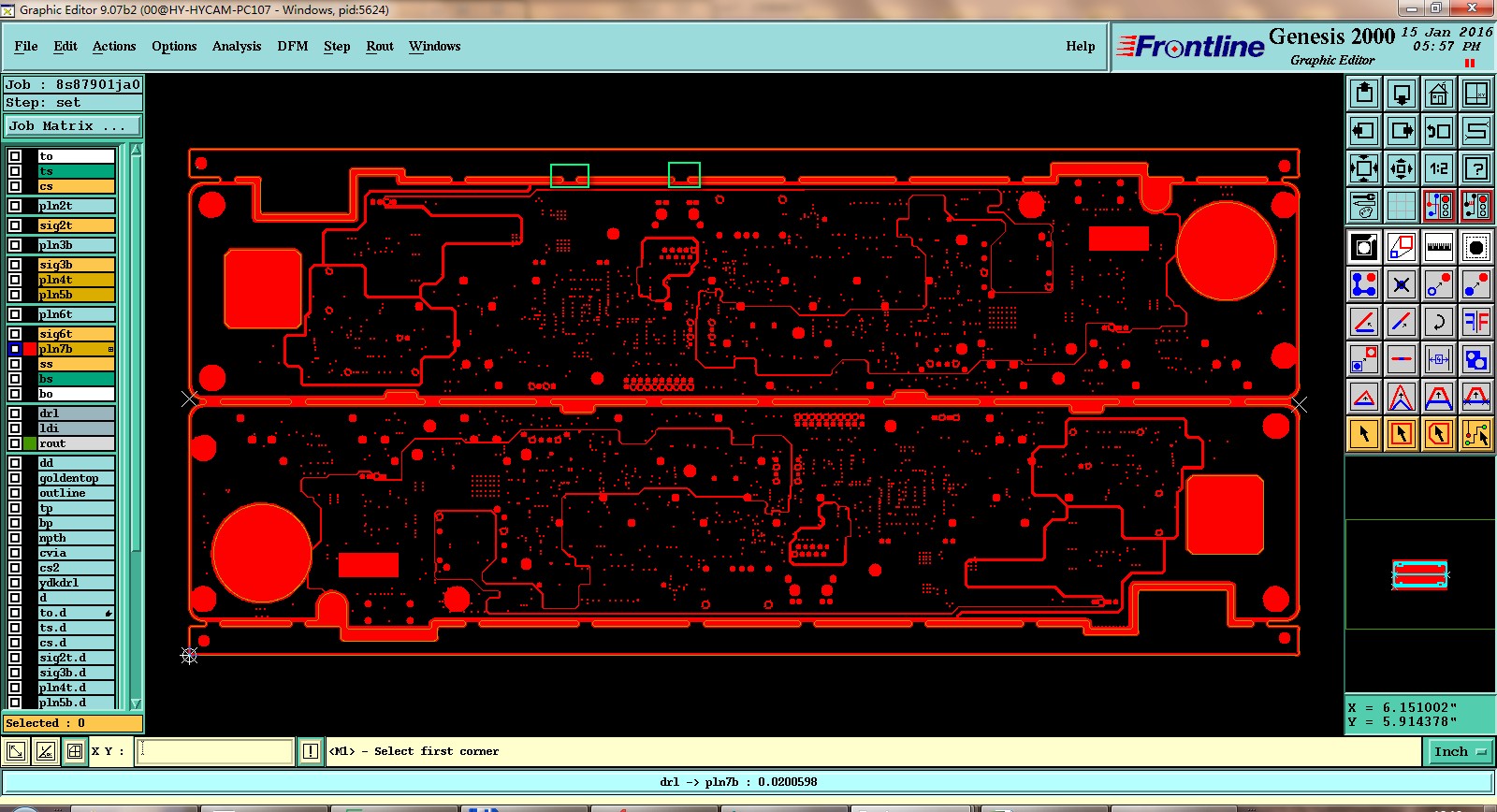Image resolution: width=1497 pixels, height=812 pixels.
Task: Click the zoom out shrink-arrows icon
Action: tap(1402, 168)
